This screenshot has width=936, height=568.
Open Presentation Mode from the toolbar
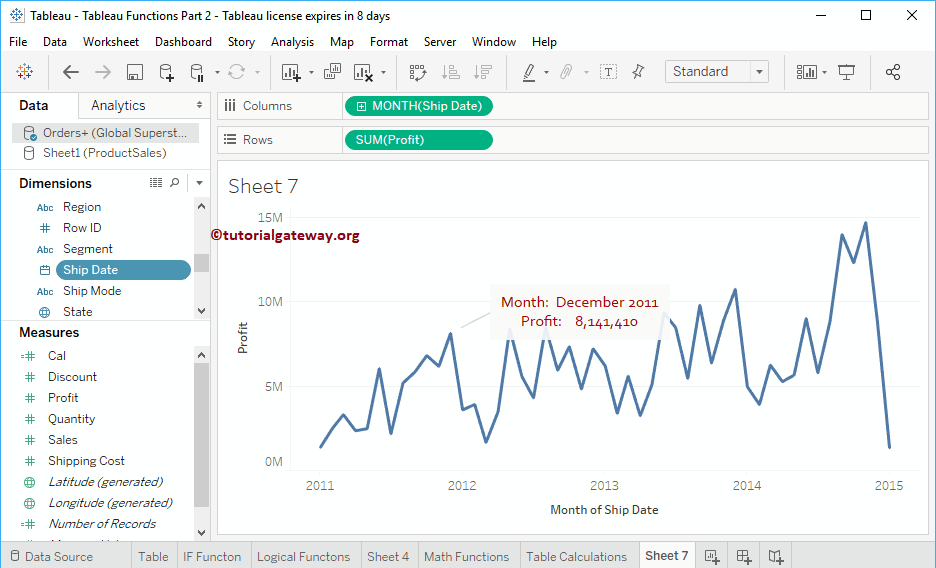click(x=847, y=72)
